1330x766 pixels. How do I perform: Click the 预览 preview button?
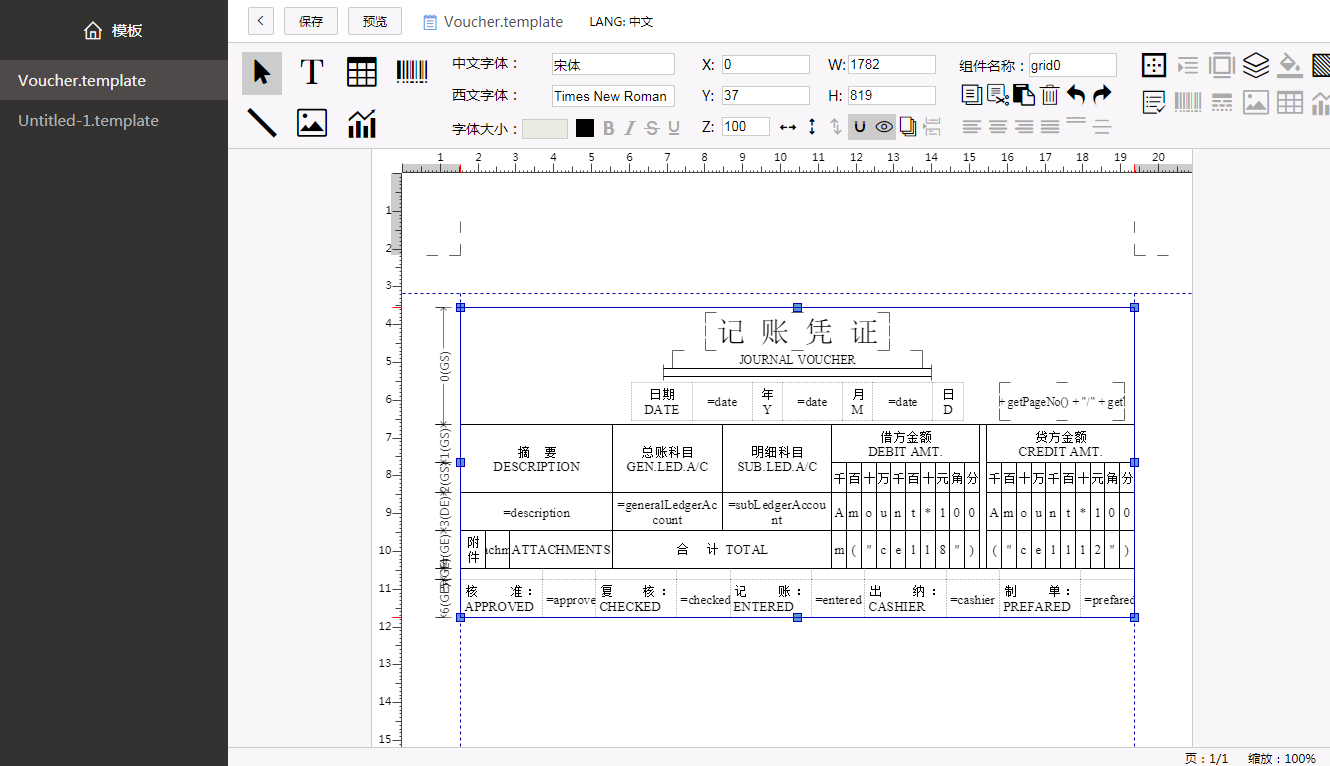coord(375,21)
